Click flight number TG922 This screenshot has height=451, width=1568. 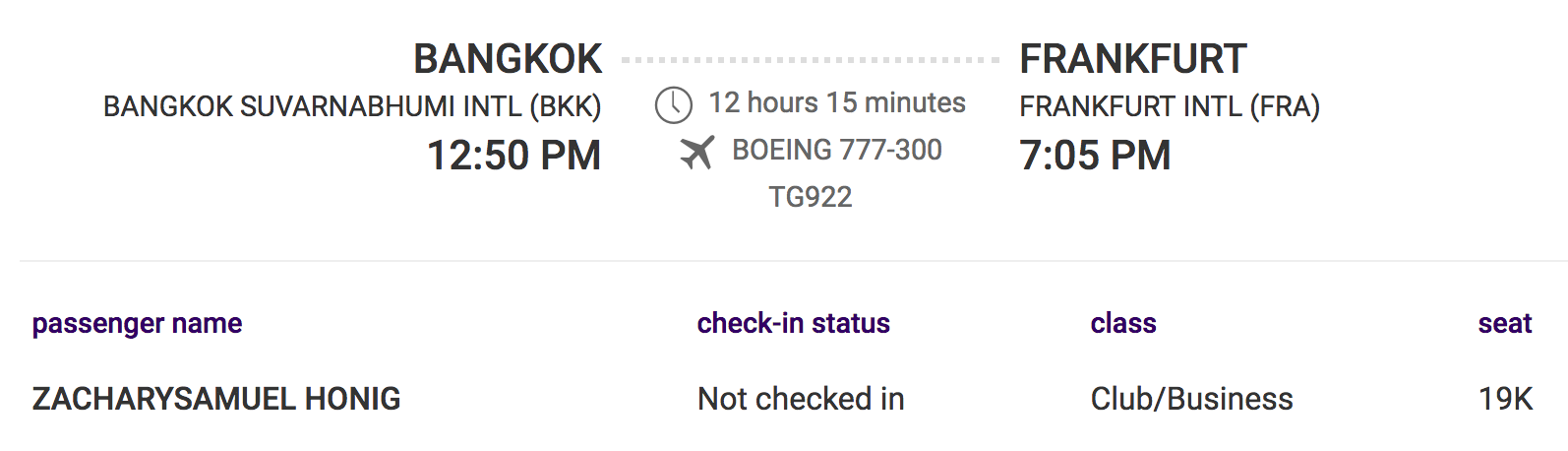coord(811,197)
